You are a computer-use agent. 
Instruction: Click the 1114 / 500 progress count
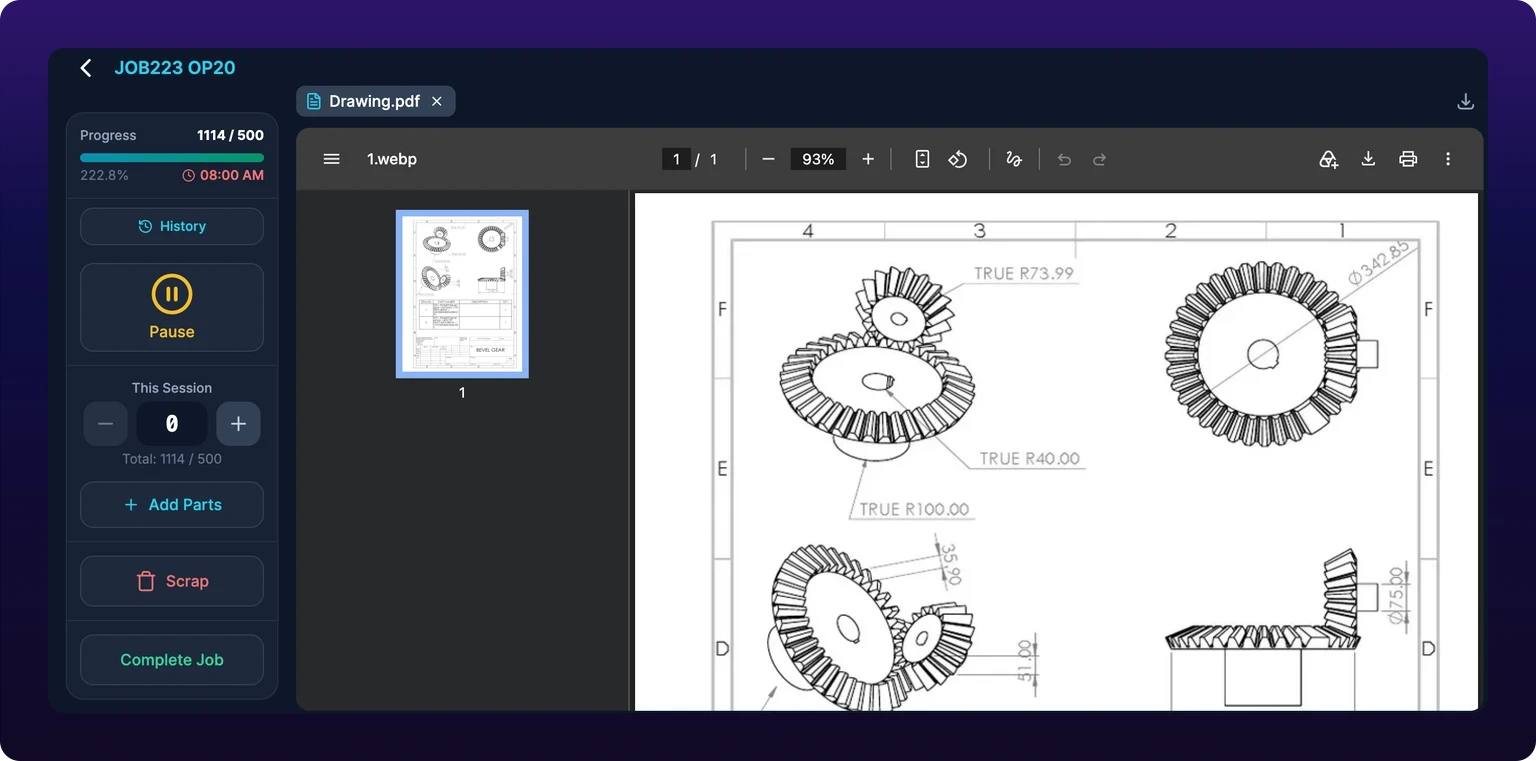coord(230,135)
